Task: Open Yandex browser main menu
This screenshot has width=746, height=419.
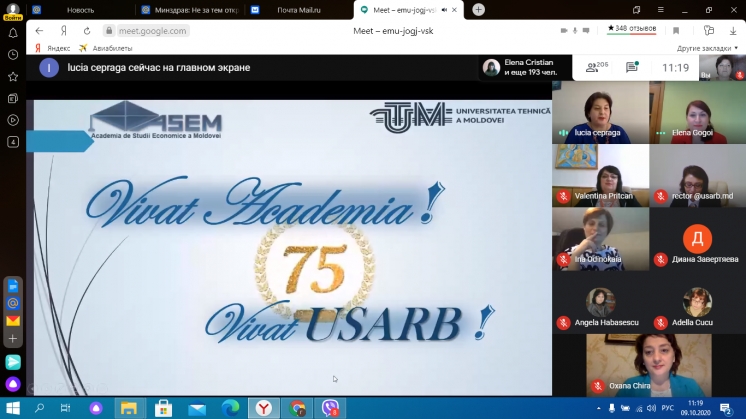Action: (660, 10)
